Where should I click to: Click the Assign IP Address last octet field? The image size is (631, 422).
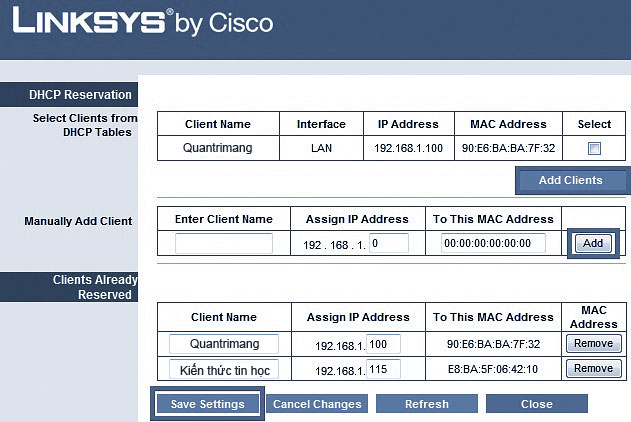pos(389,243)
